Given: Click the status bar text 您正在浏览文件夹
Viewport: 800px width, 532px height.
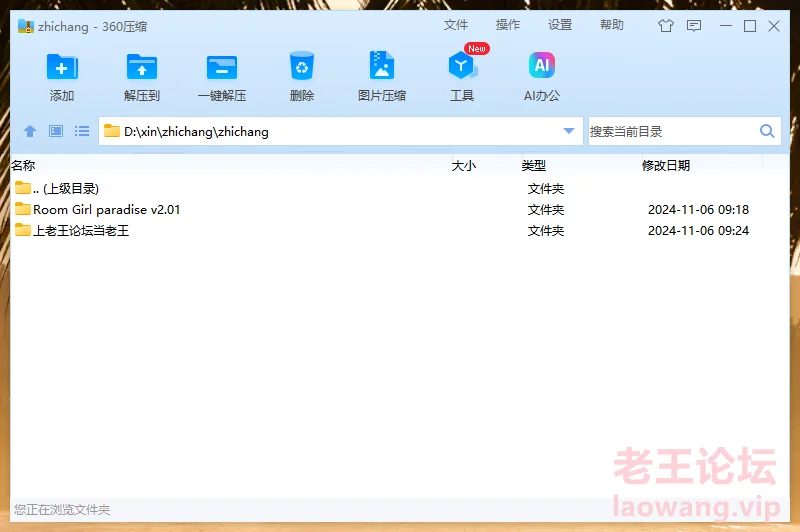Looking at the screenshot, I should pyautogui.click(x=62, y=509).
